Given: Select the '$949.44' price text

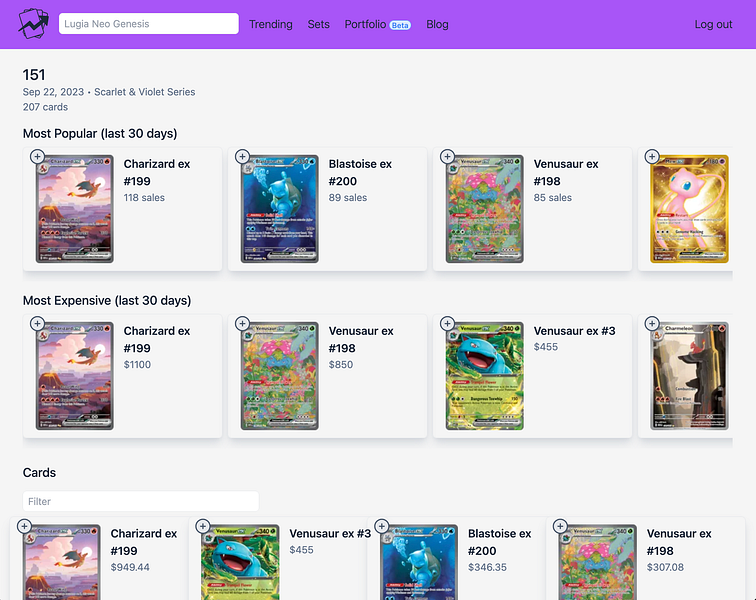Looking at the screenshot, I should (130, 567).
